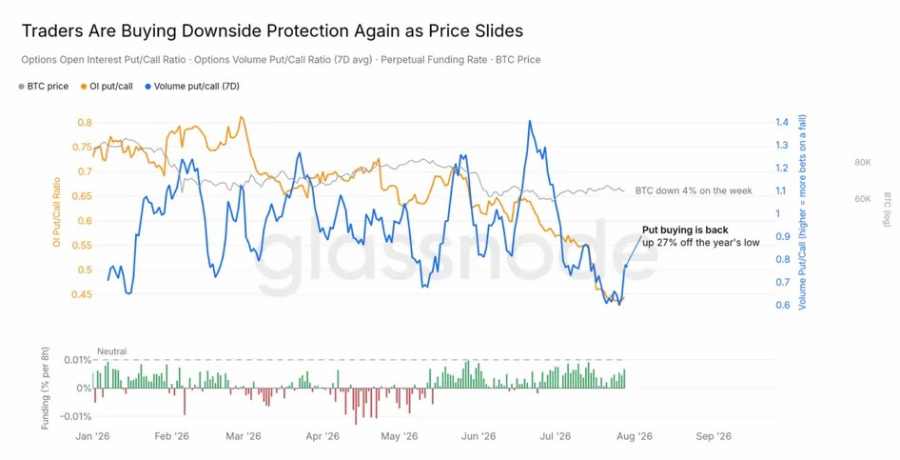Toggle the BTC price legend entry
Viewport: 900px width, 460px height.
44,86
